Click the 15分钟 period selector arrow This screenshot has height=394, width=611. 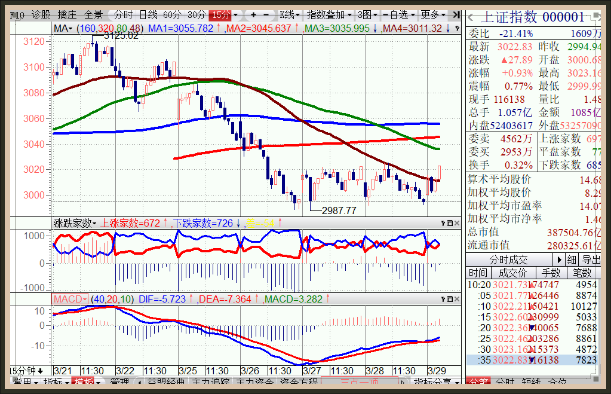pos(40,371)
